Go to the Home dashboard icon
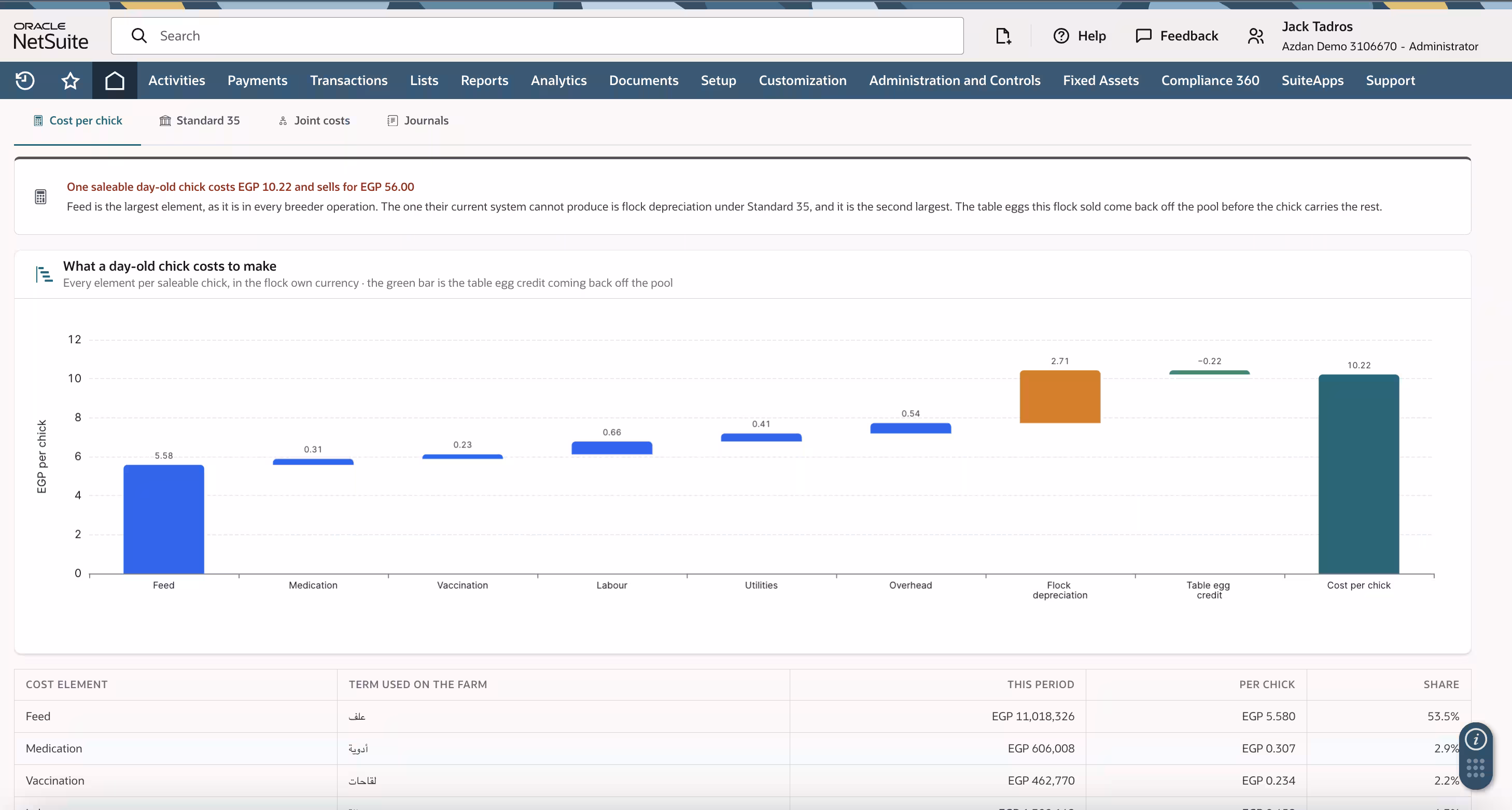 (115, 80)
